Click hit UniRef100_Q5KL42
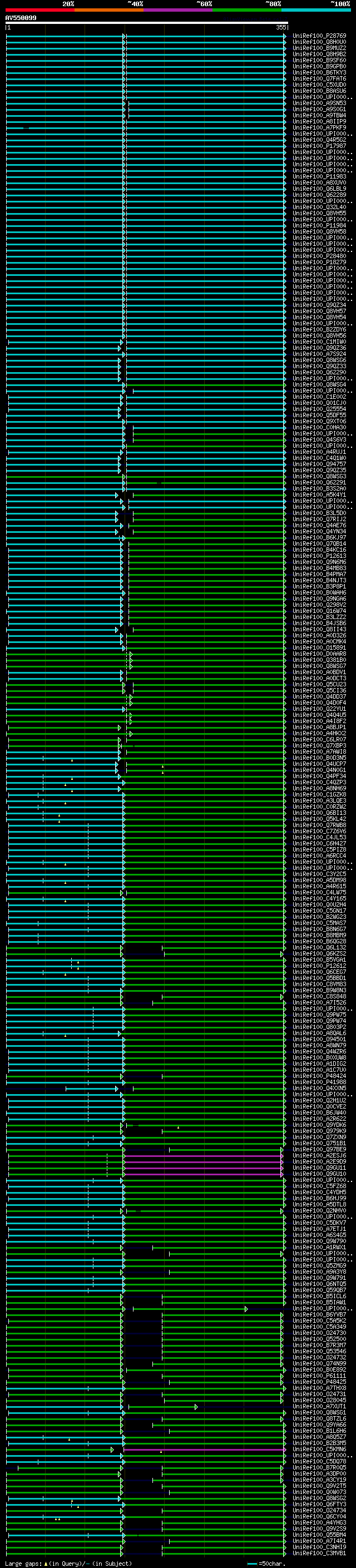Screen dimensions: 356x1568 point(319,819)
